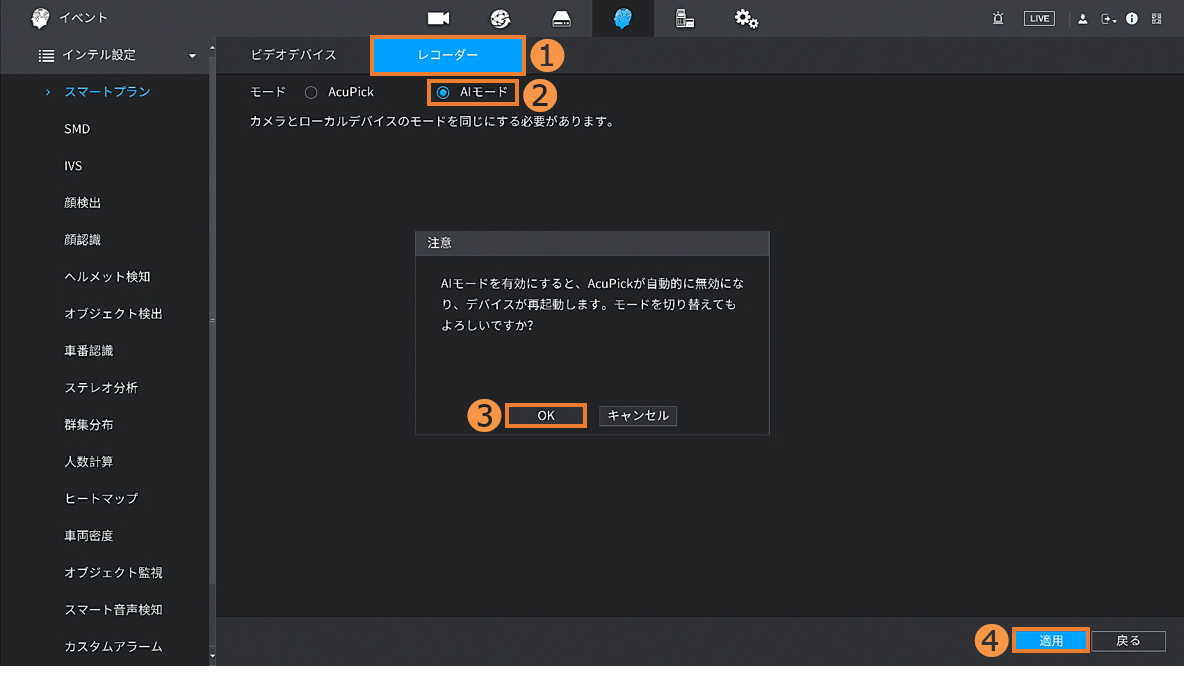Confirm the dialog with OK
Screen dimensions: 1184x690
click(x=545, y=416)
